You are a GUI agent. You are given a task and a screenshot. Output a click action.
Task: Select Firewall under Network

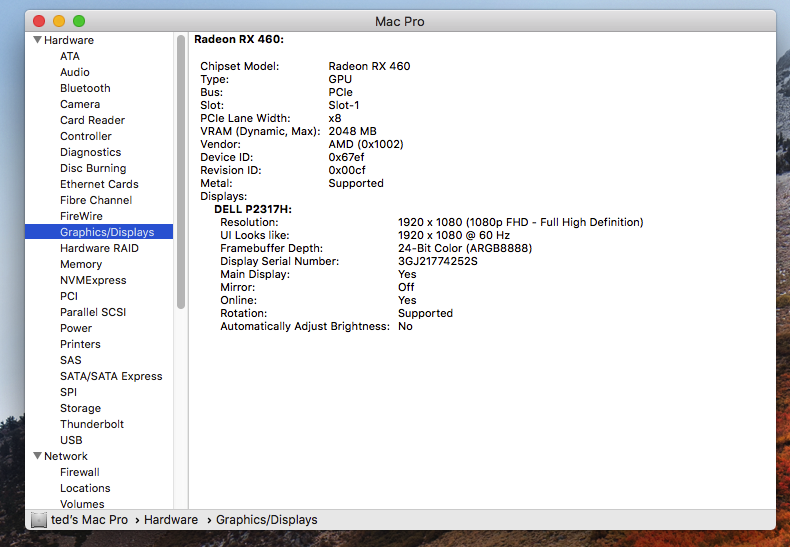pyautogui.click(x=80, y=472)
